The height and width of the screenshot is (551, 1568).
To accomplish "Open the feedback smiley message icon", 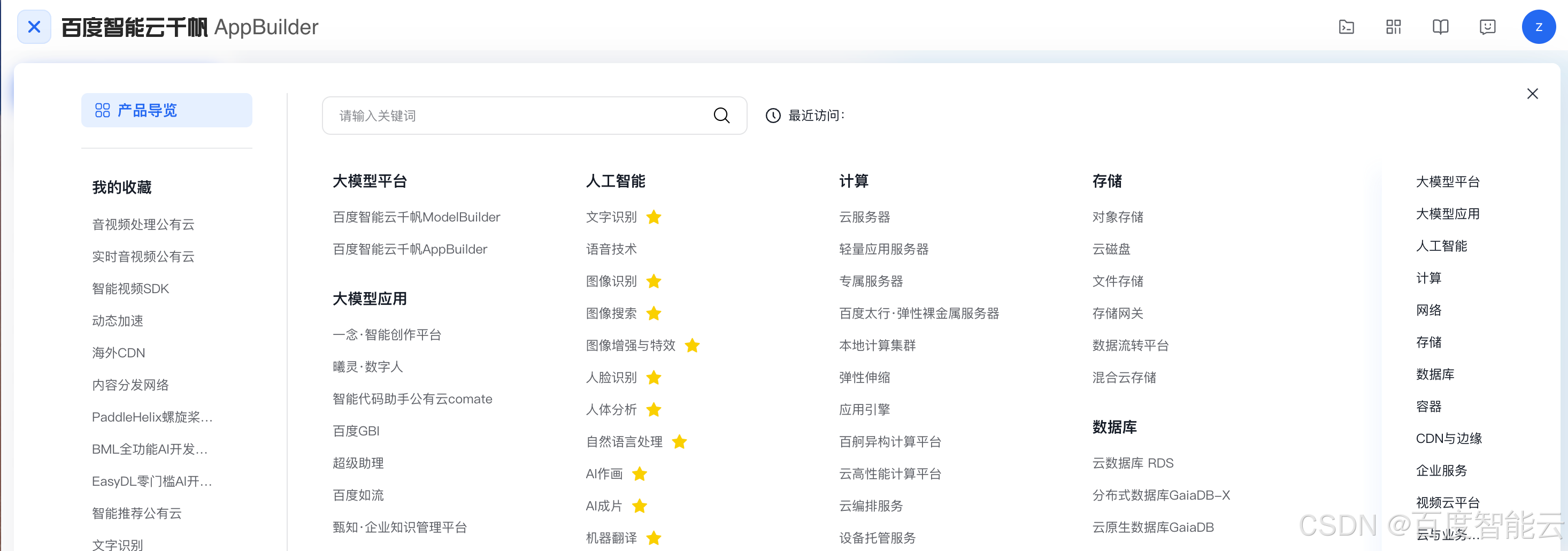I will point(1487,27).
